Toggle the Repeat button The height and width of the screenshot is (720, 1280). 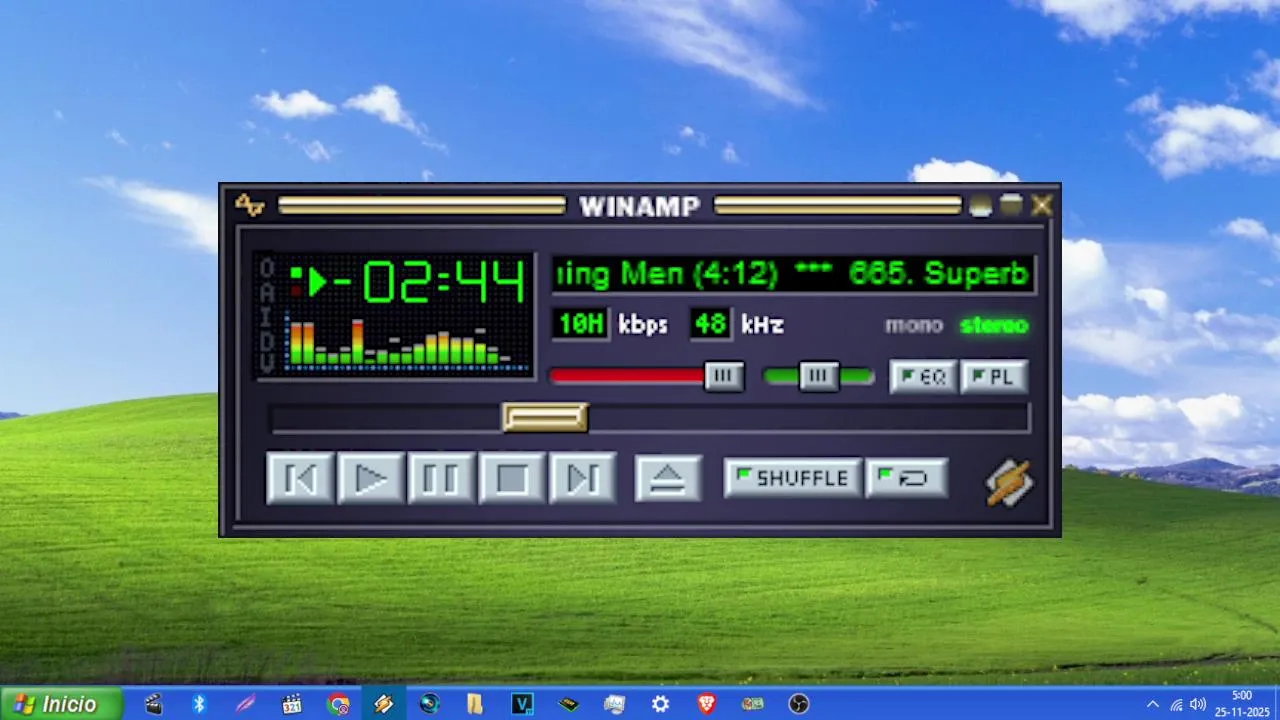coord(906,478)
